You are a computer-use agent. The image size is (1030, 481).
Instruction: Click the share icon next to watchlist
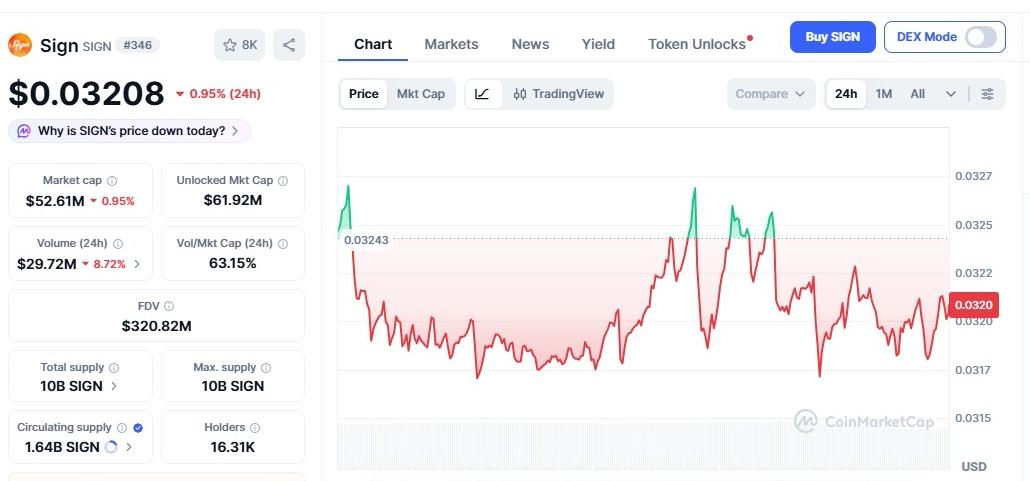tap(288, 45)
